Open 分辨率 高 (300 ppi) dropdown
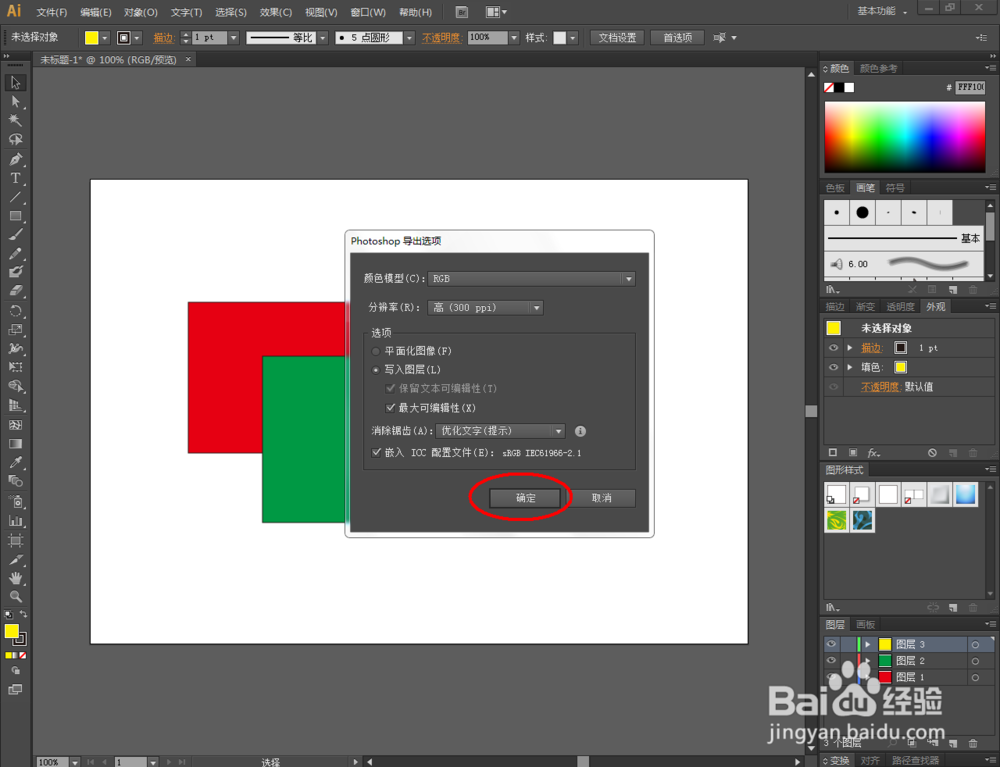The image size is (1000, 767). tap(485, 308)
